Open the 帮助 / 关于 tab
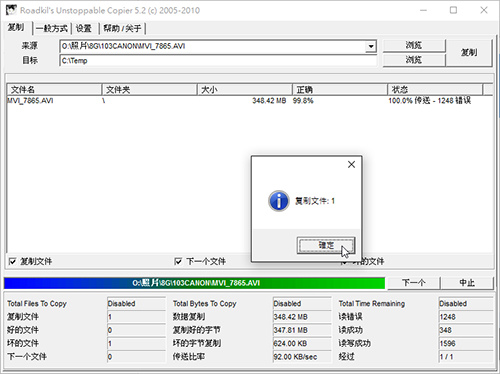The width and height of the screenshot is (500, 374). point(122,29)
